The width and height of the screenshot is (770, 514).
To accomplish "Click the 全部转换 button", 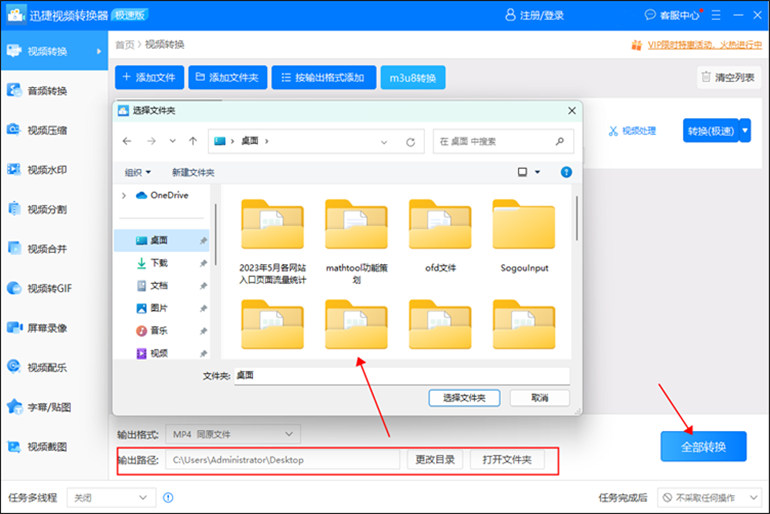I will pos(703,447).
